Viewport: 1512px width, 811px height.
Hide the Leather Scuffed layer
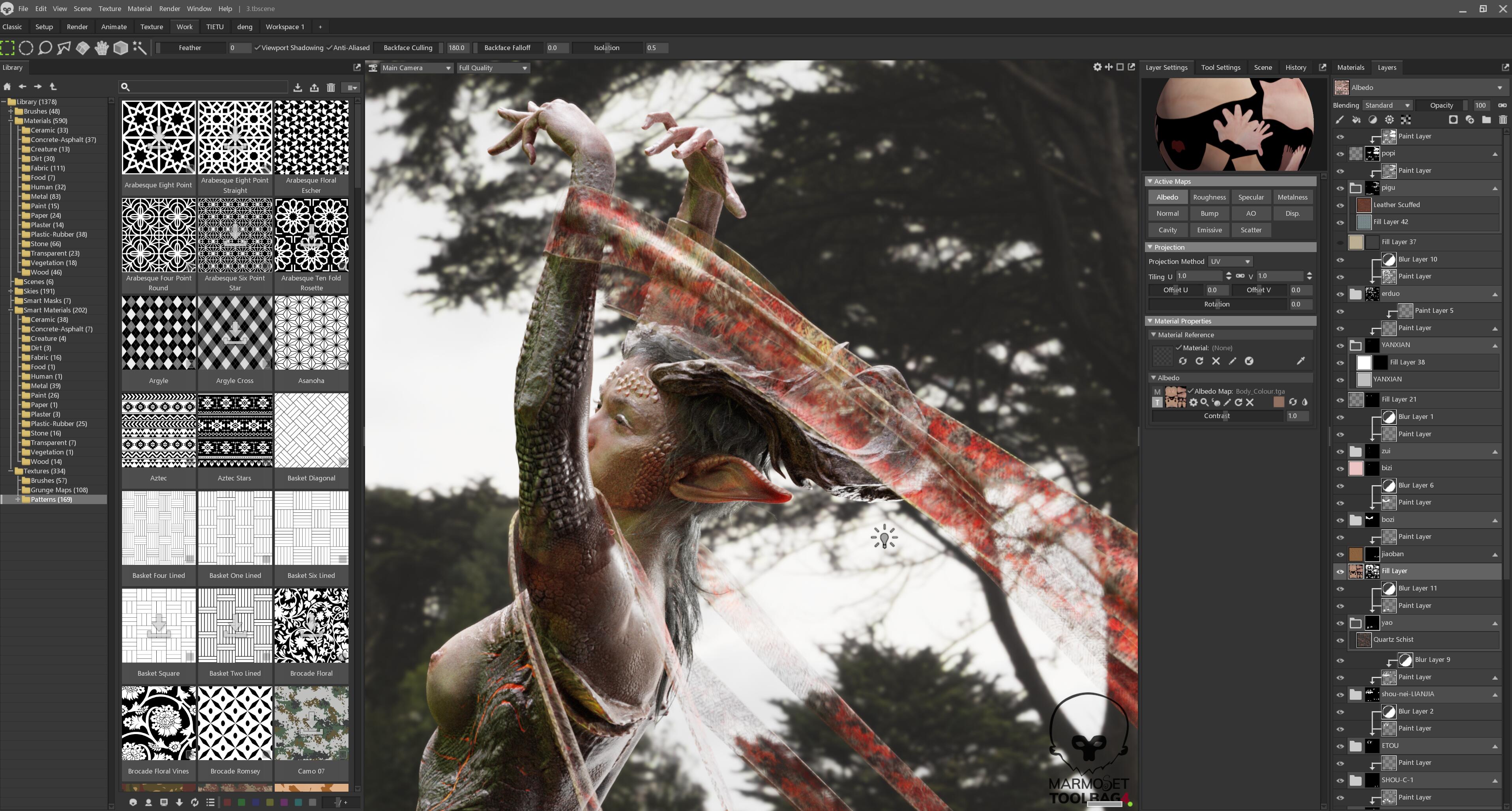(1340, 205)
